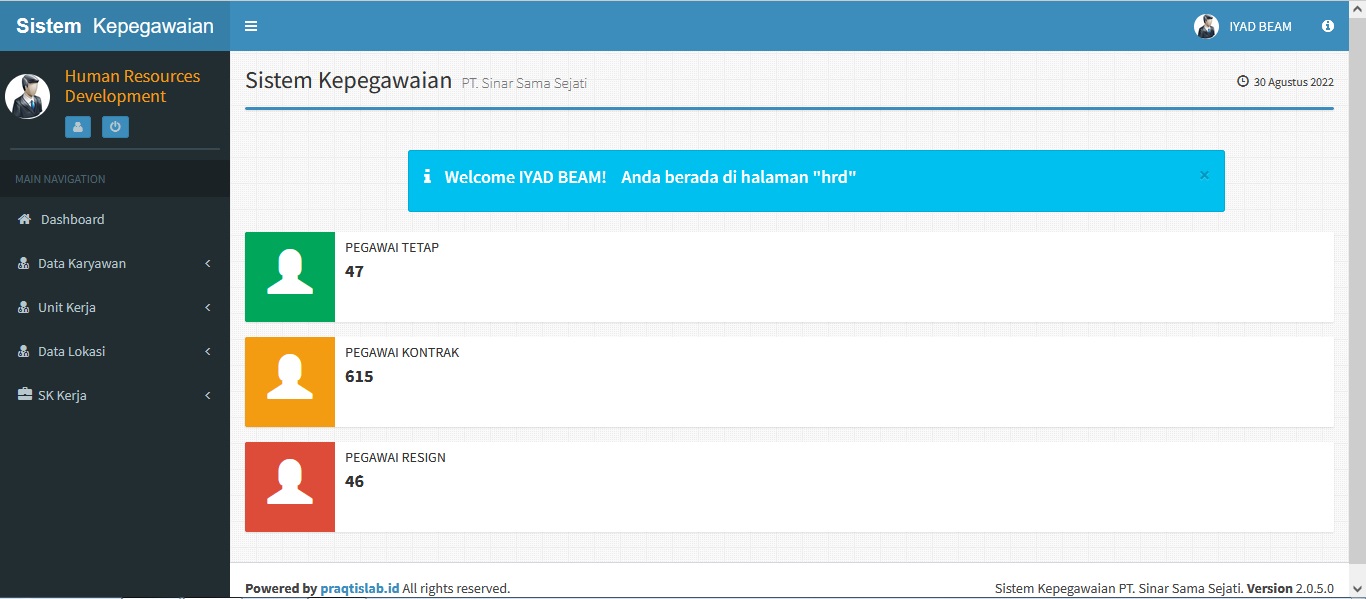Expand the Data Lokasi submenu
The height and width of the screenshot is (599, 1366).
point(71,351)
